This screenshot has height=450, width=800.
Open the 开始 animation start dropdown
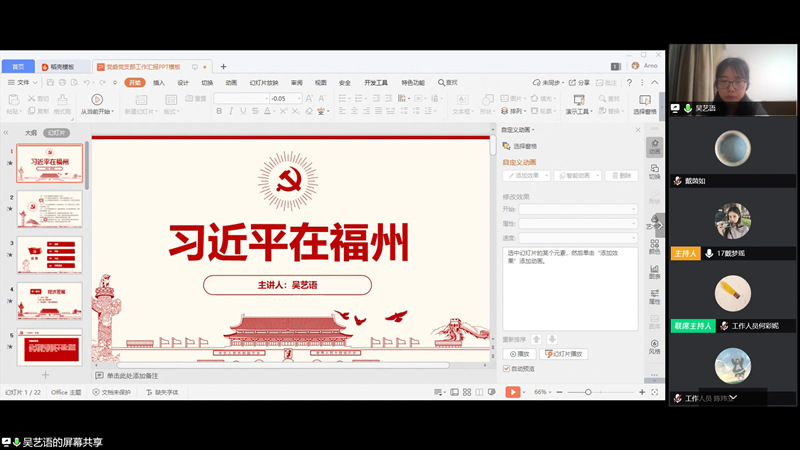point(578,209)
